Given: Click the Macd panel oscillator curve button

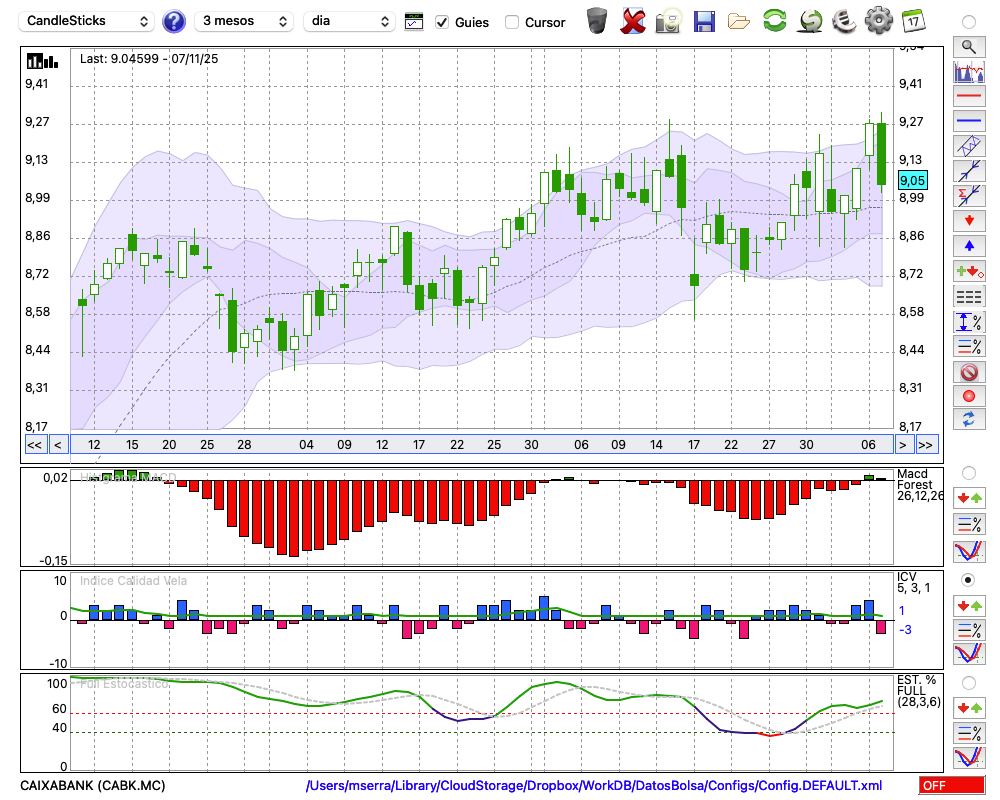Looking at the screenshot, I should tap(969, 551).
